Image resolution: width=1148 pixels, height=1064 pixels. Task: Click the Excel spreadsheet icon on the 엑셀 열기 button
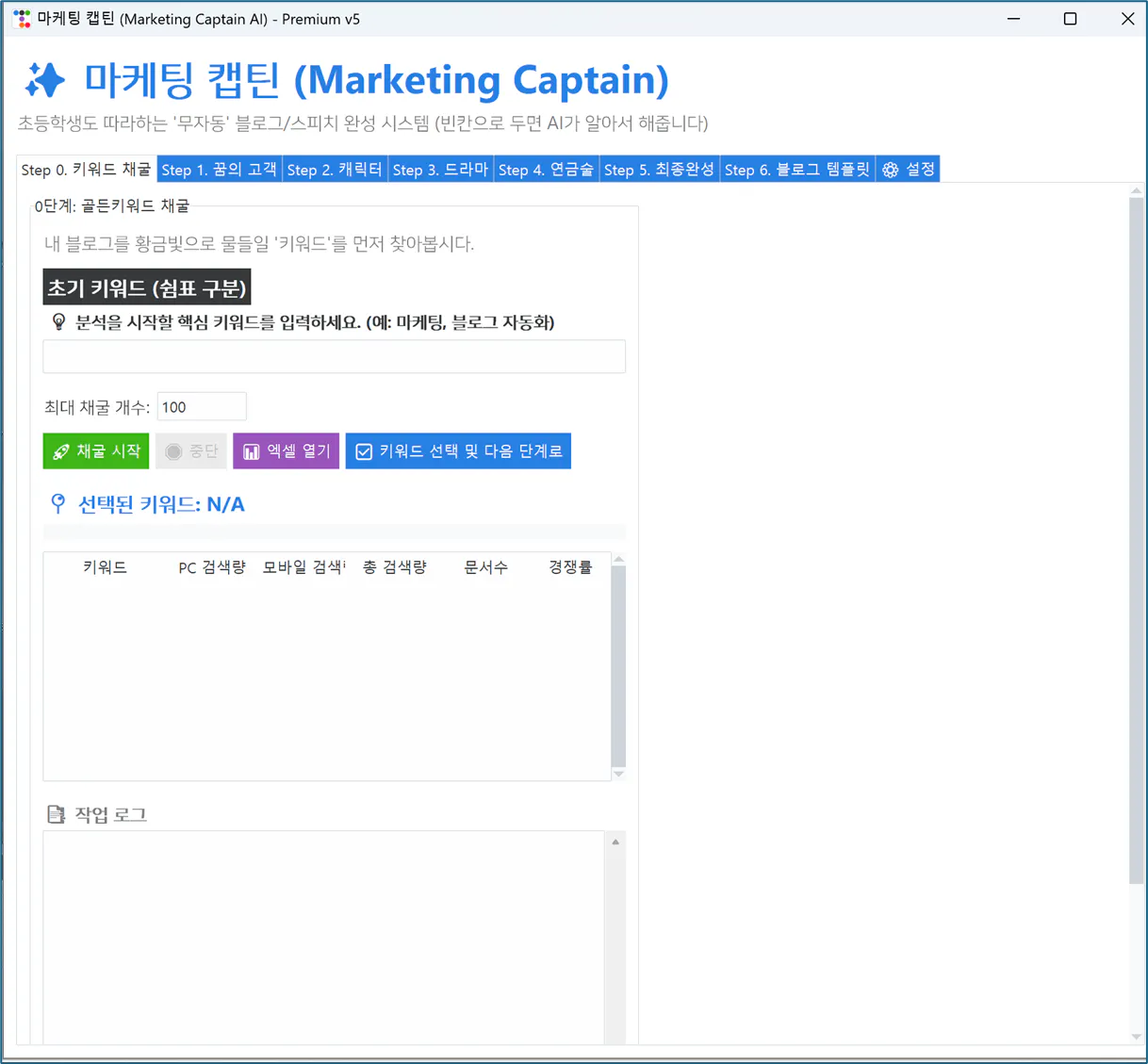251,450
